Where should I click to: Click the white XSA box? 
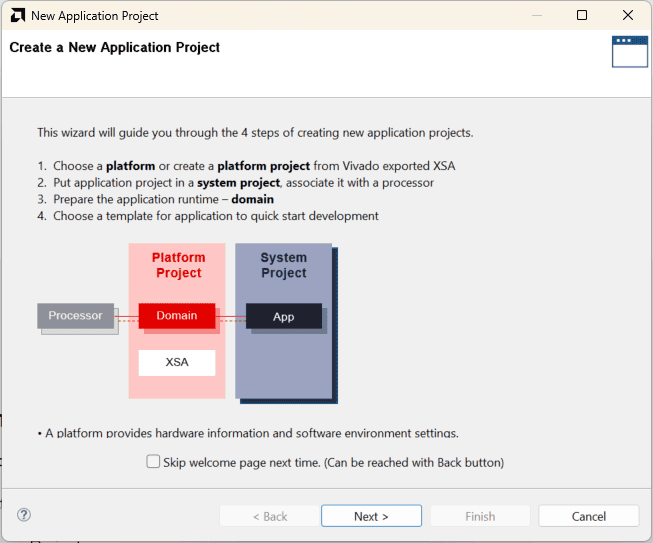pyautogui.click(x=177, y=362)
